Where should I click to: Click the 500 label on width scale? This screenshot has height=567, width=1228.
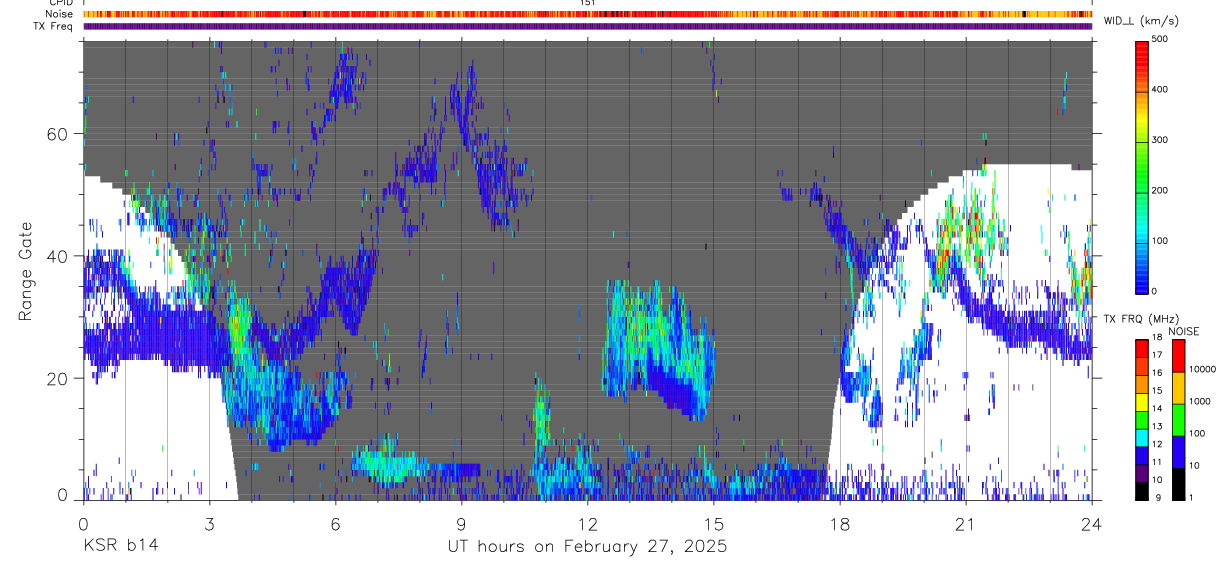(1161, 39)
